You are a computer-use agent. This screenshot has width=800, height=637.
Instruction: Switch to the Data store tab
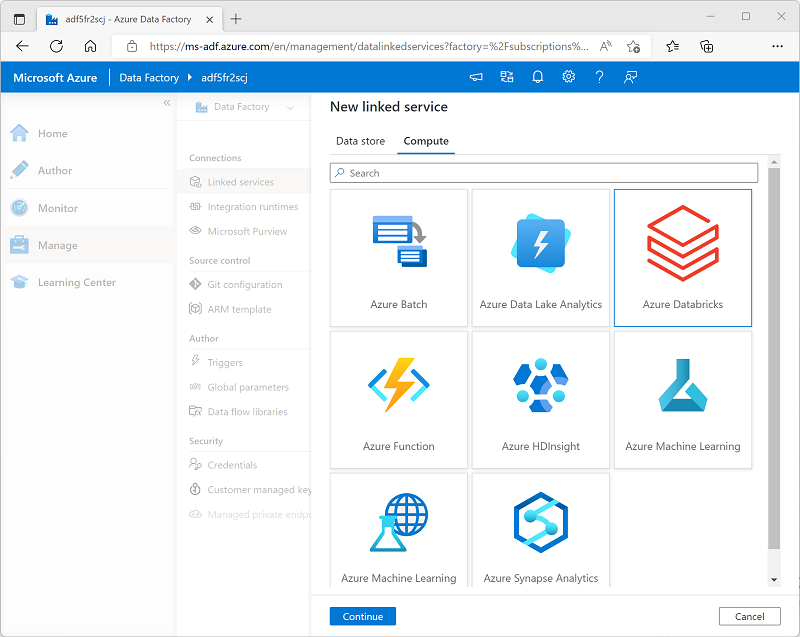tap(360, 141)
